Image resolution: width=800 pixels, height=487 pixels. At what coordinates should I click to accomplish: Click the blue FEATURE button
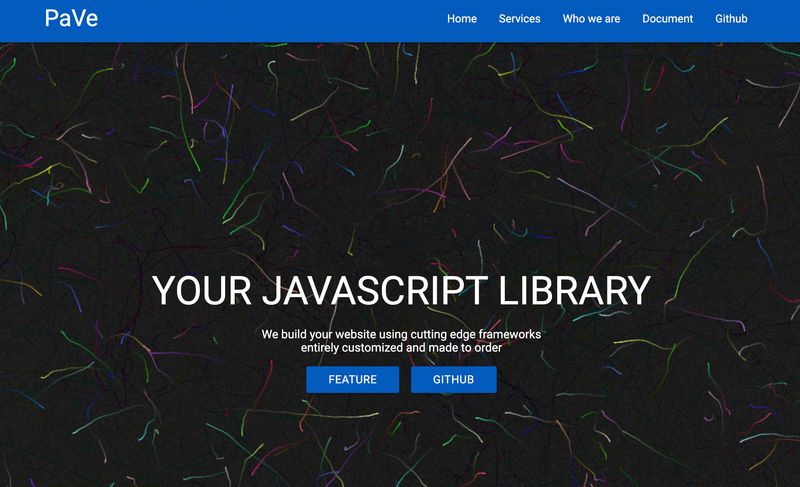353,379
